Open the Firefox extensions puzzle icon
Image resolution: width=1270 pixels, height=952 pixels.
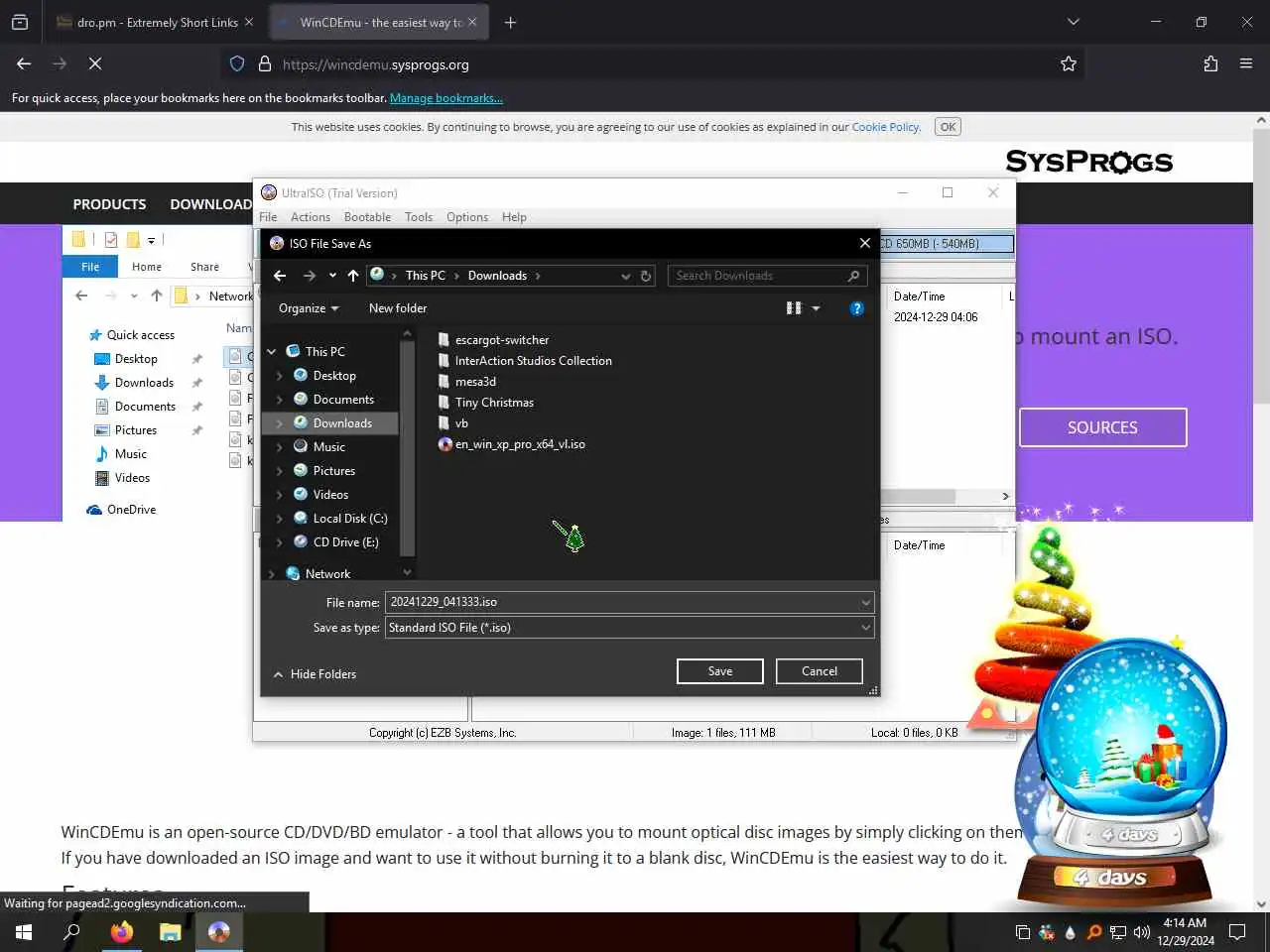coord(1210,63)
